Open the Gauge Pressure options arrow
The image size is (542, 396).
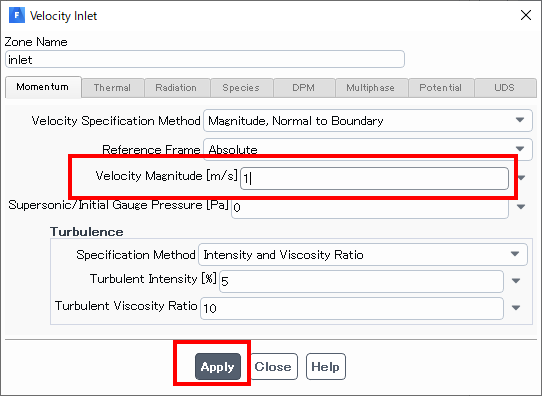click(x=521, y=207)
